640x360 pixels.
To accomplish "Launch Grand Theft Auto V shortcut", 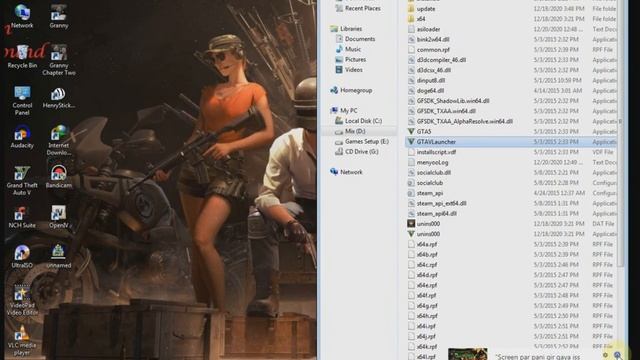I will point(22,180).
